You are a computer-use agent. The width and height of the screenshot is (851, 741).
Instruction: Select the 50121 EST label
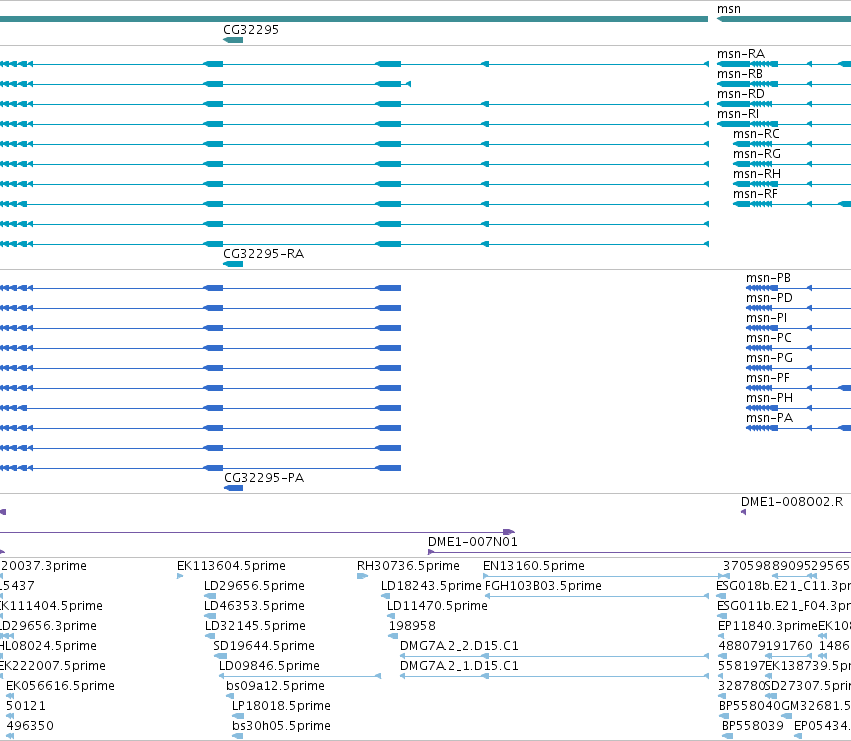point(26,707)
